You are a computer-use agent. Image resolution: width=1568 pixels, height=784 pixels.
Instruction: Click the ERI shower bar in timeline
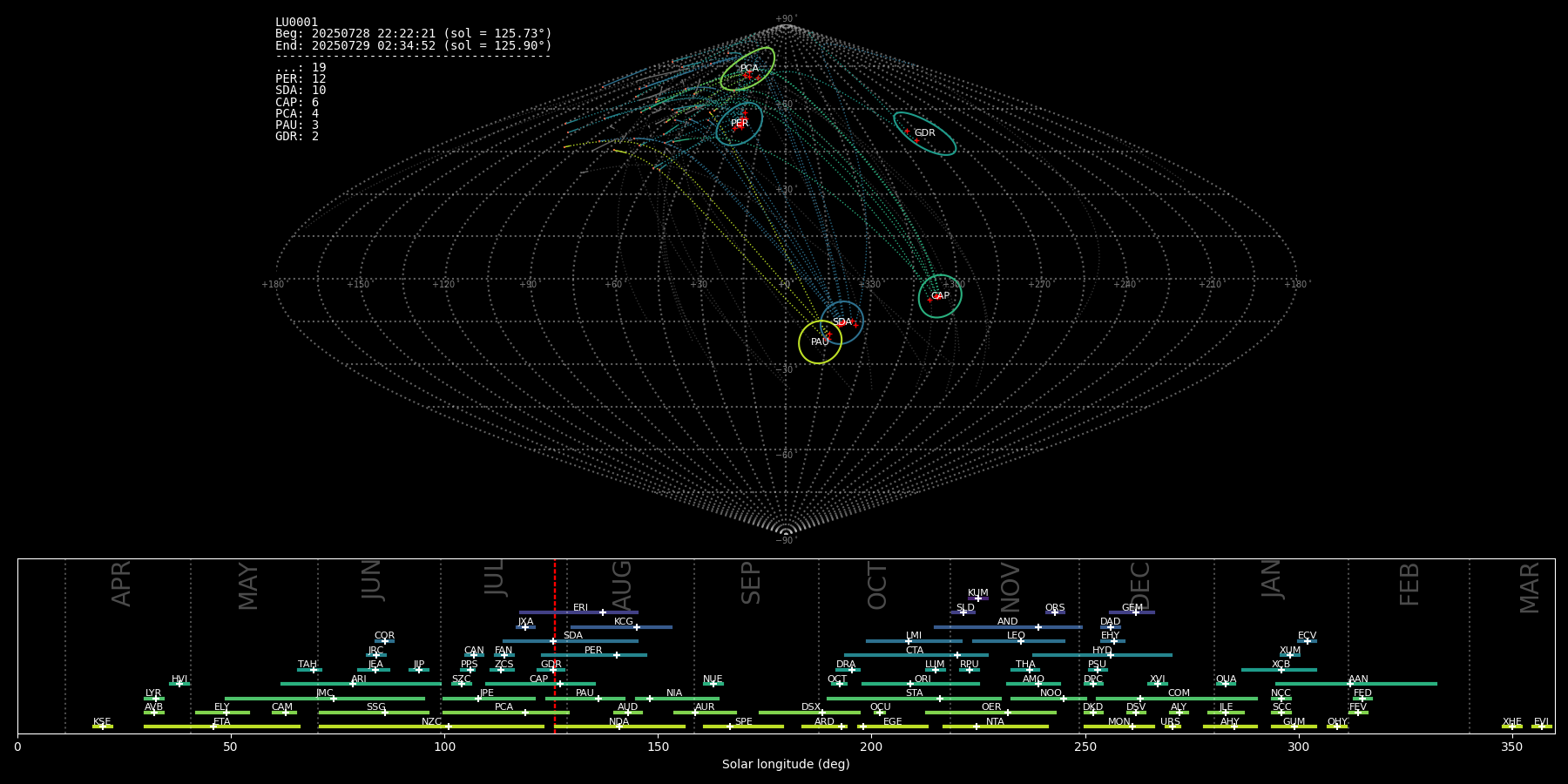pyautogui.click(x=578, y=612)
